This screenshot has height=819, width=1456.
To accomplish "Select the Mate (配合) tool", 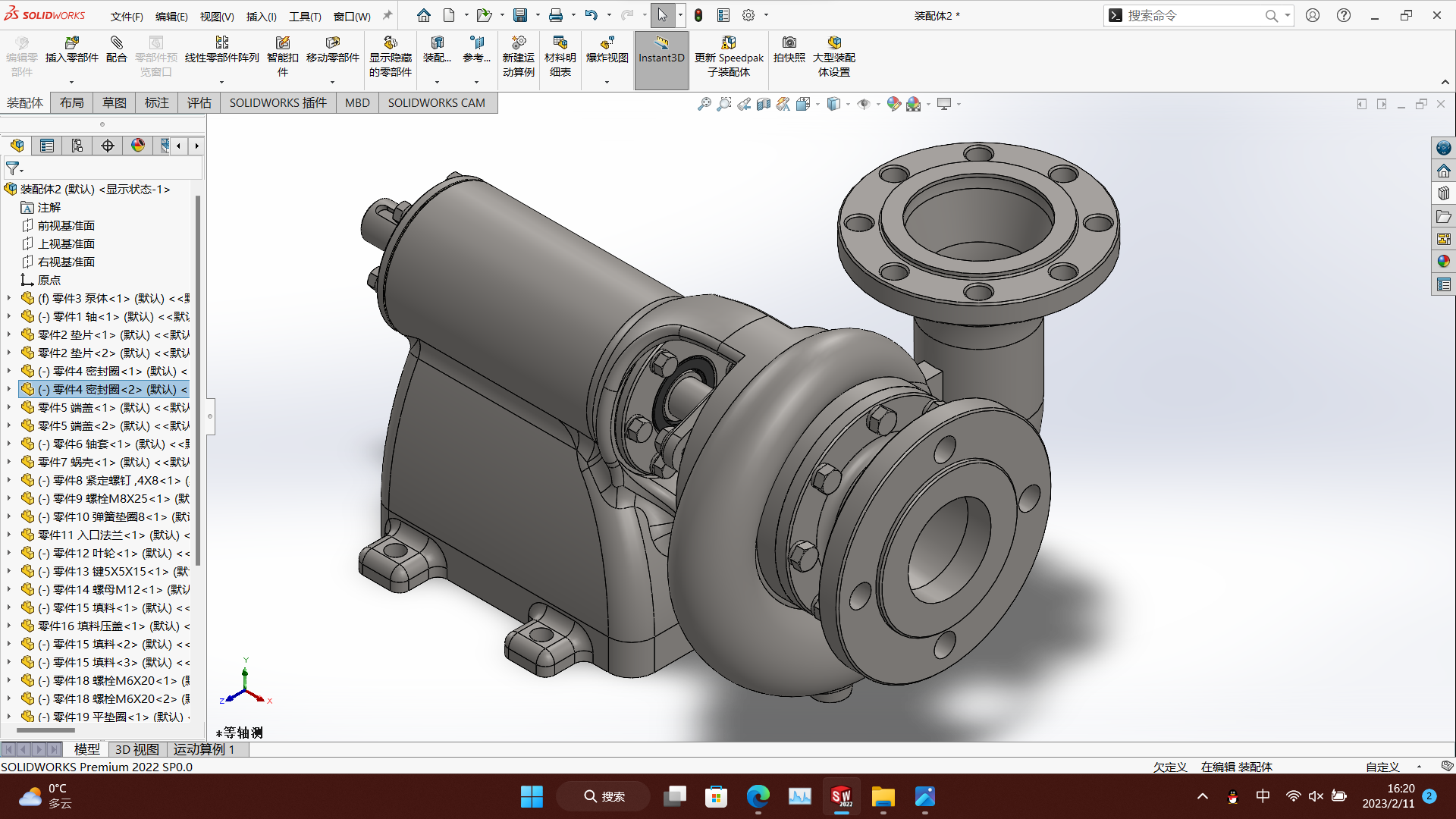I will click(116, 49).
